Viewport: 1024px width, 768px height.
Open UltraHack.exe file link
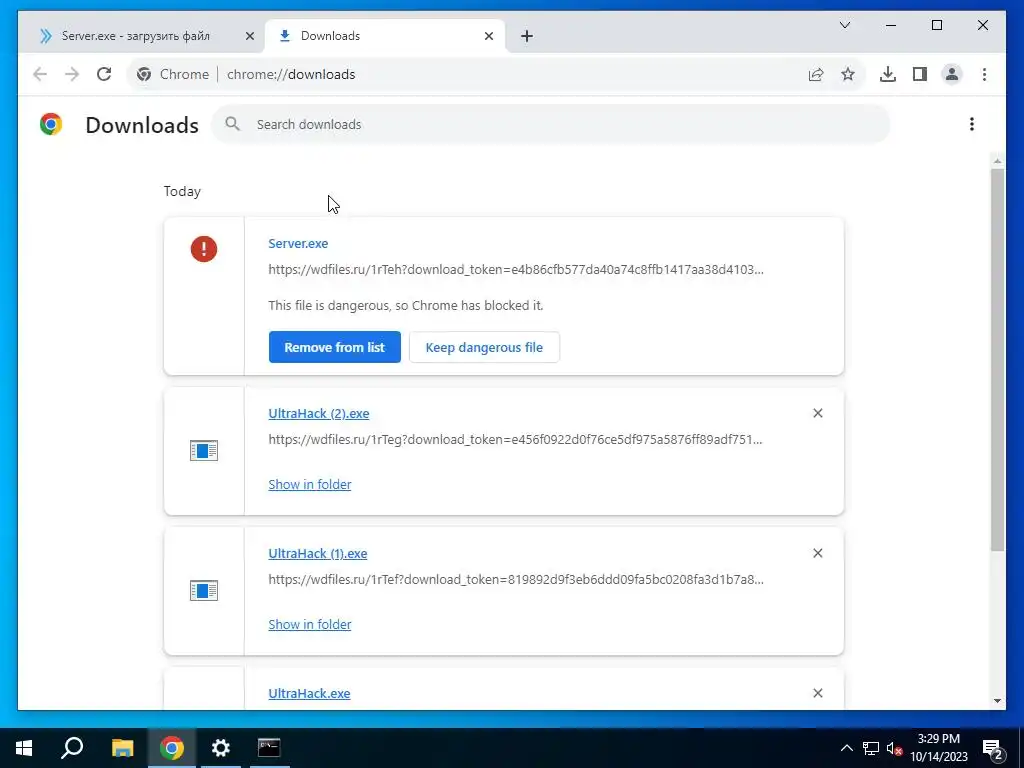pyautogui.click(x=309, y=694)
